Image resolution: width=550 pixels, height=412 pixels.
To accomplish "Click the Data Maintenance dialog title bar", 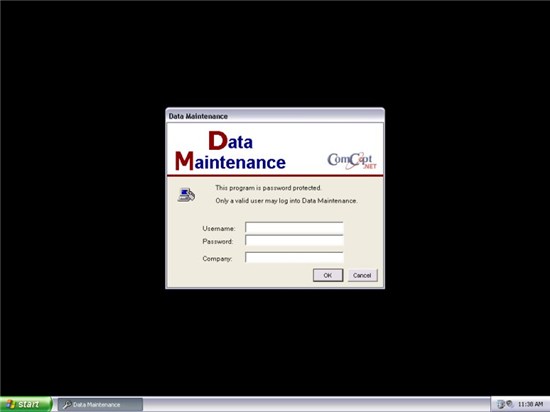I will coord(275,116).
